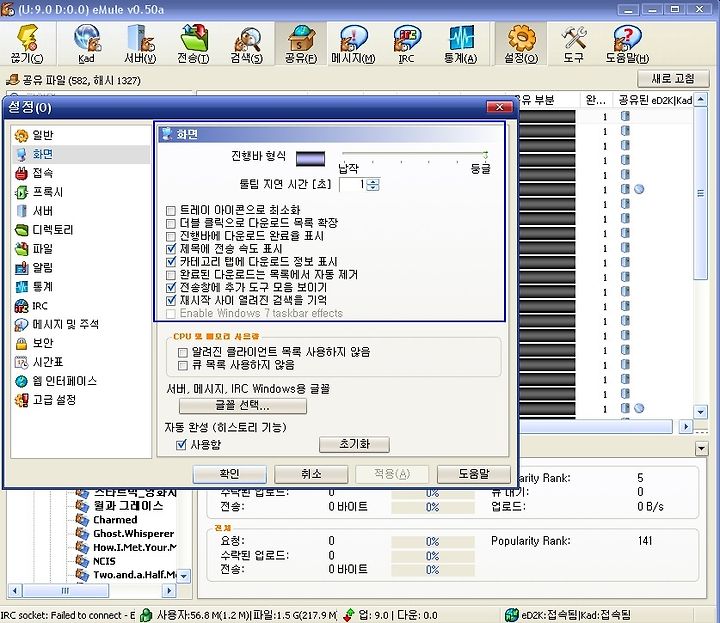This screenshot has width=720, height=623.
Task: Open the IRC toolbar icon
Action: coord(406,44)
